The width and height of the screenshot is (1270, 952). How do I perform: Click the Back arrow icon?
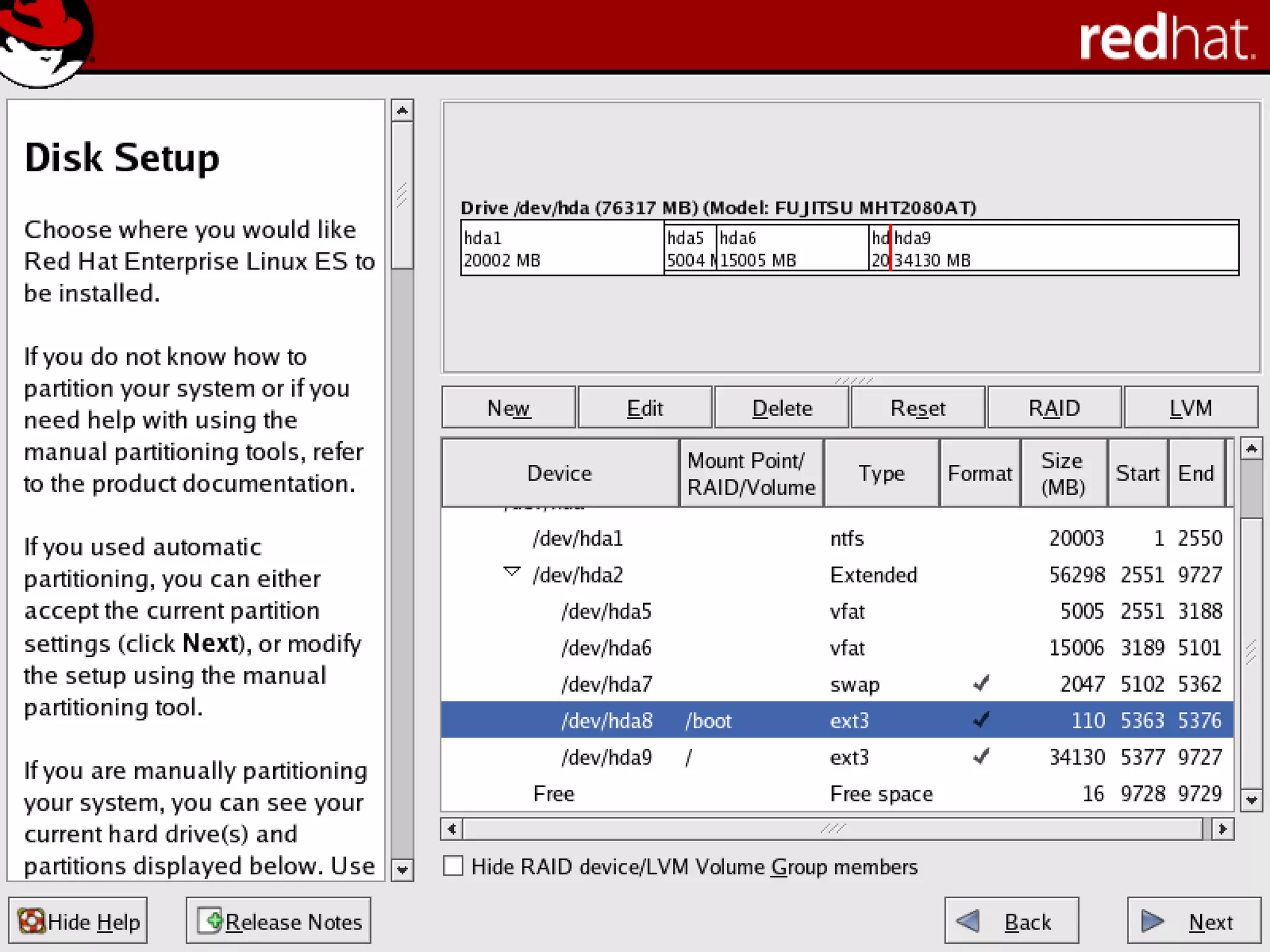(x=968, y=921)
